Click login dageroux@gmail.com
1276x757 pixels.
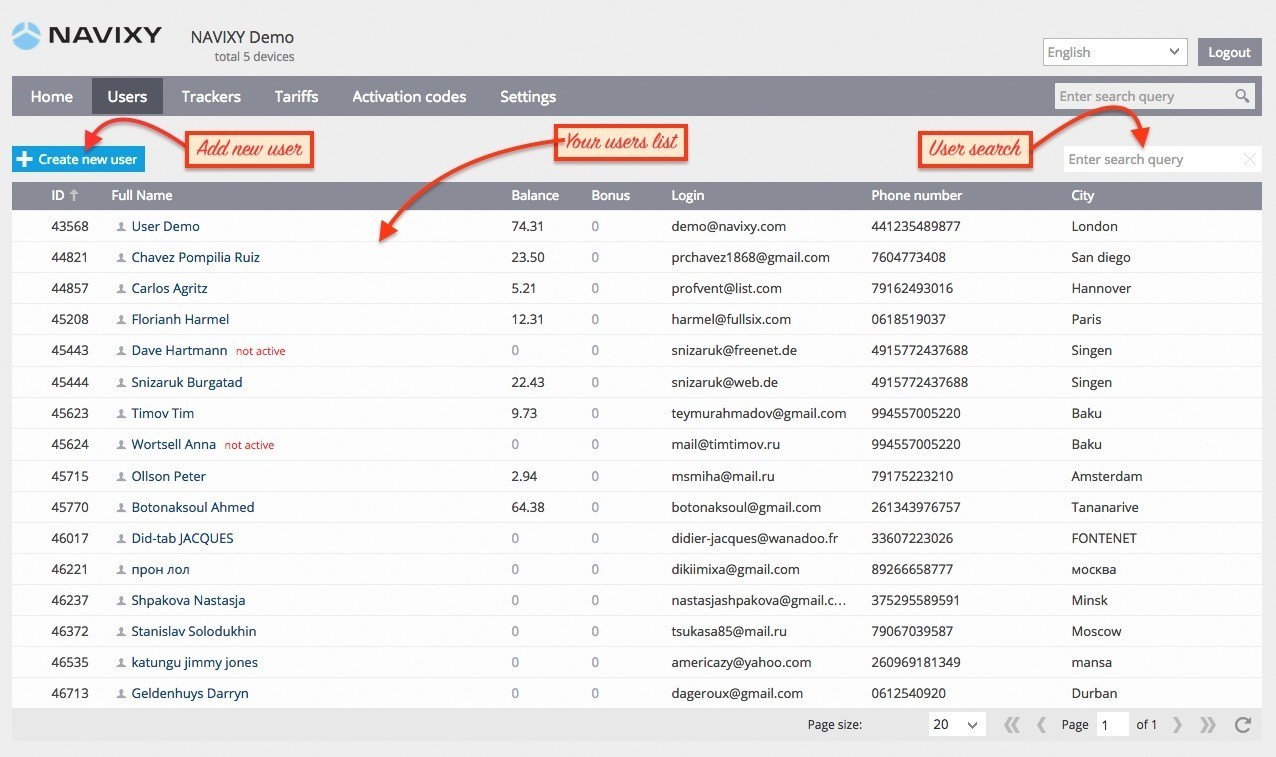[x=737, y=693]
